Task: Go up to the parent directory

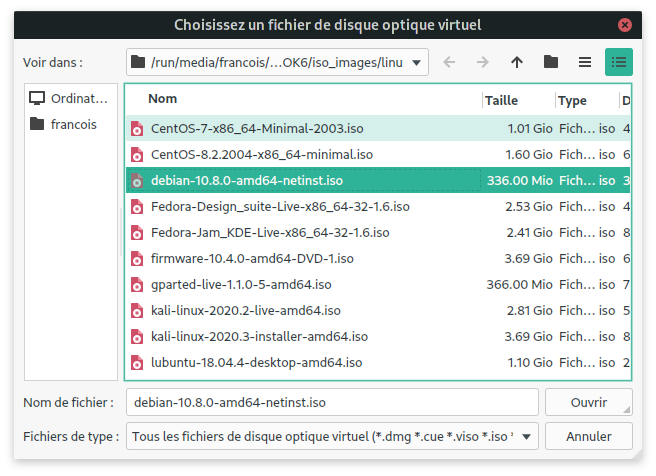Action: [517, 62]
